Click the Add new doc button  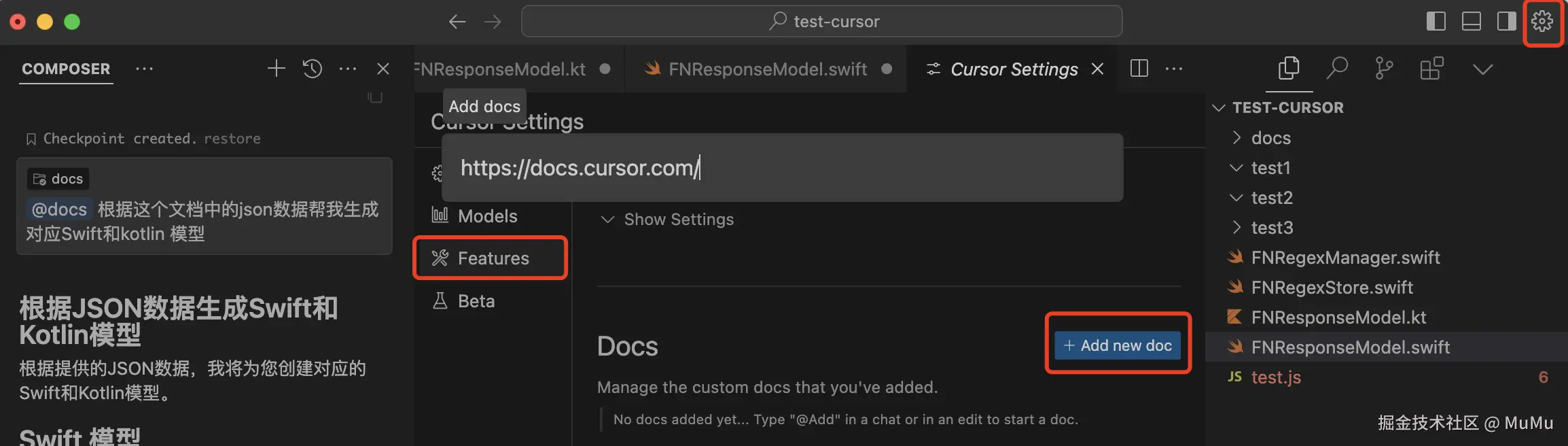[1118, 345]
